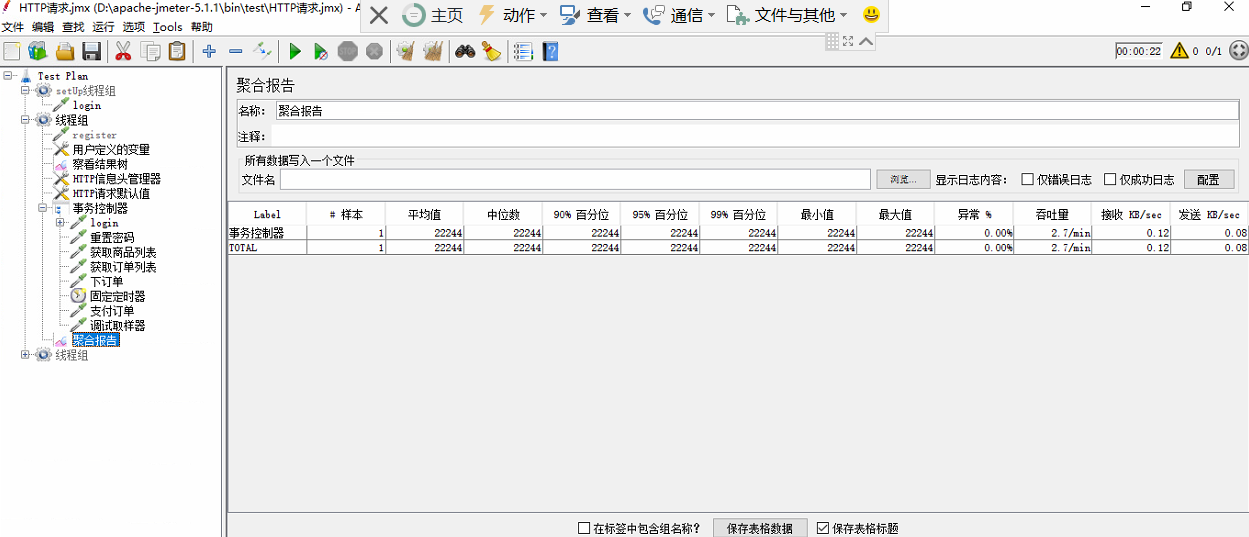The width and height of the screenshot is (1249, 537).
Task: Click the Copy toolbar icon
Action: (151, 51)
